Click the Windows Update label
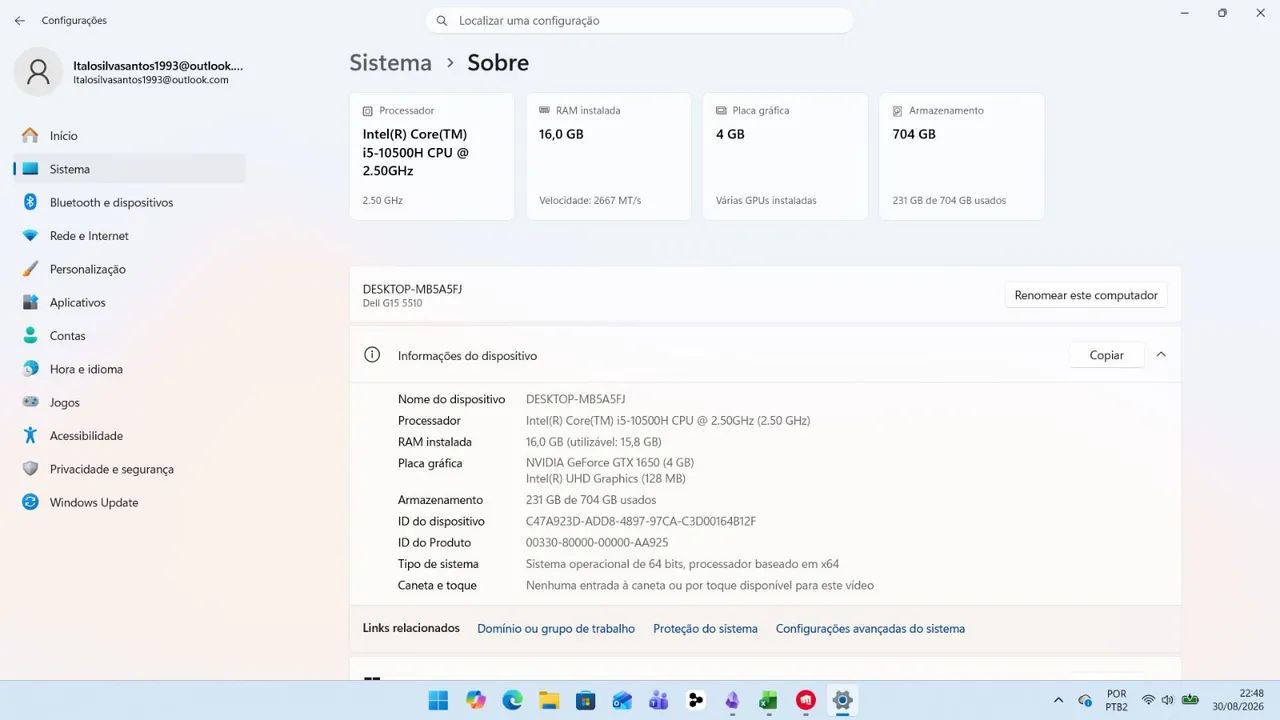The image size is (1280, 720). 94,502
